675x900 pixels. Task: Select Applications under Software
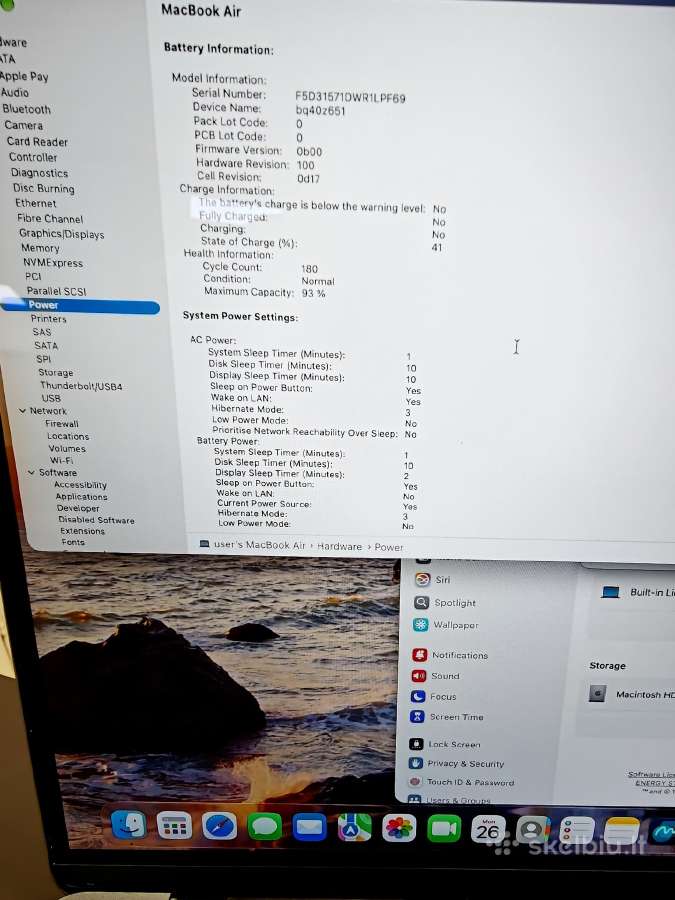(x=81, y=496)
